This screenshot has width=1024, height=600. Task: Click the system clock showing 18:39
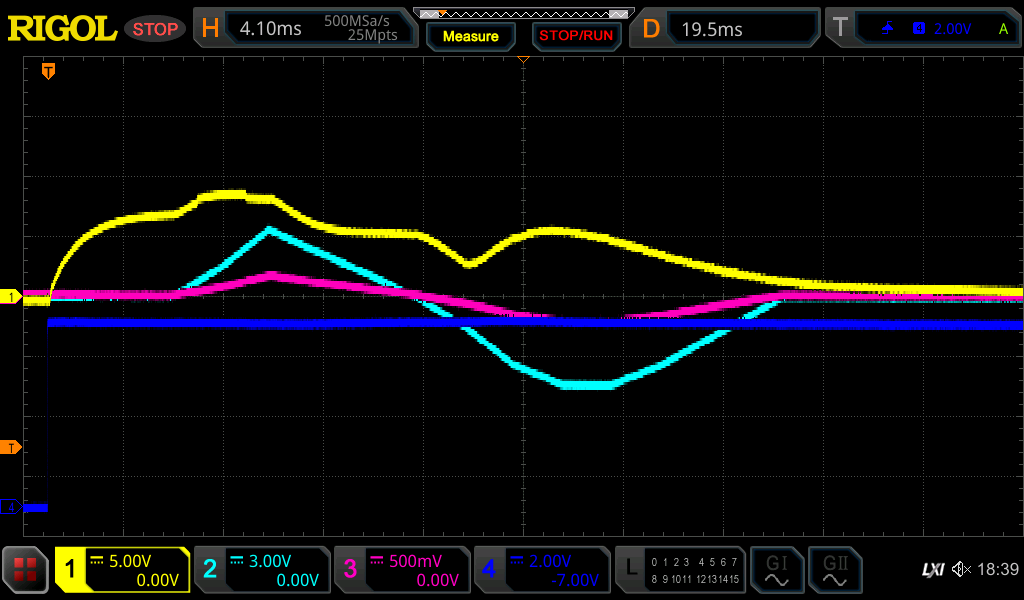pos(997,570)
